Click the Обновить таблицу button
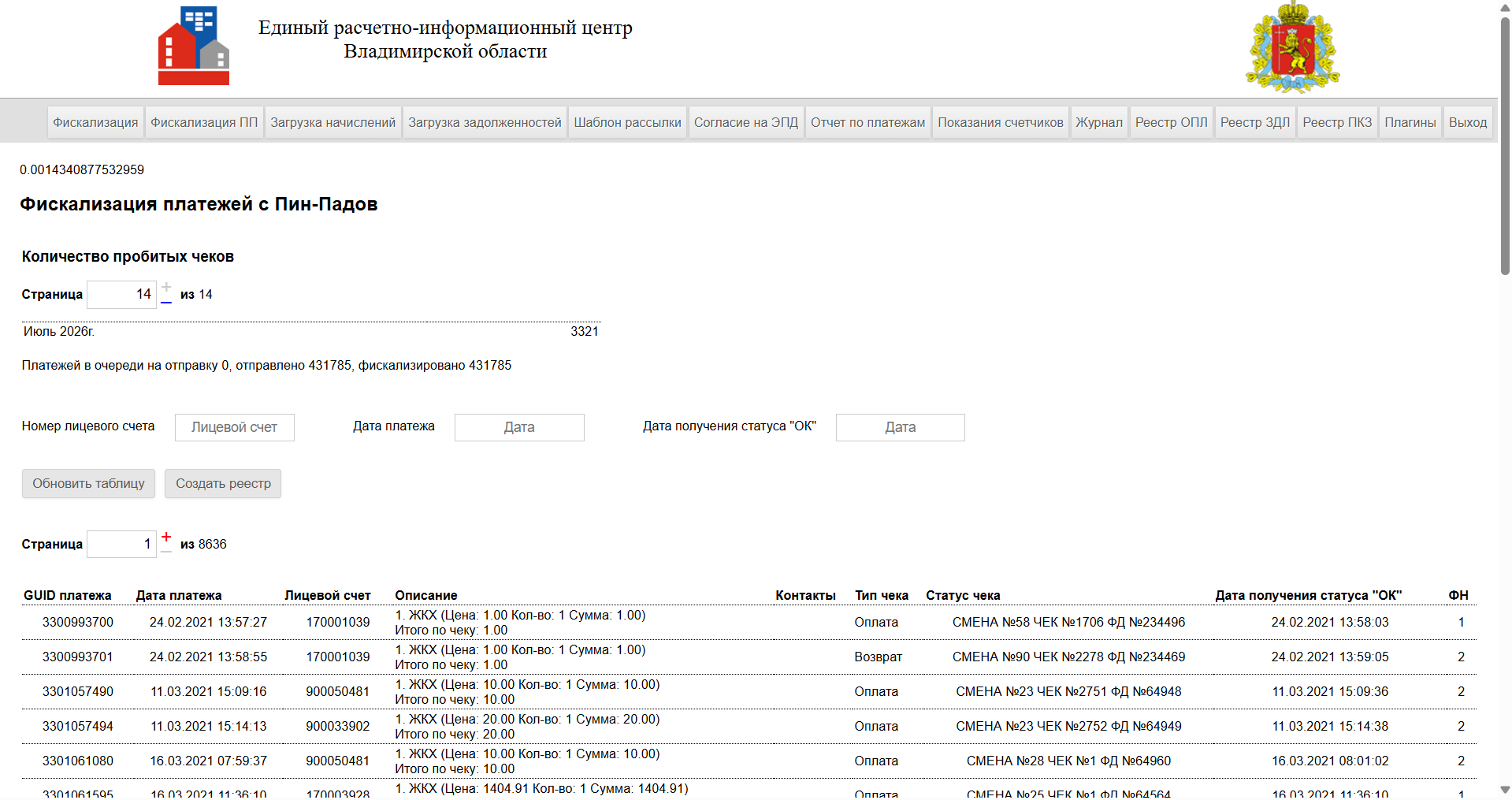This screenshot has width=1512, height=800. tap(88, 483)
